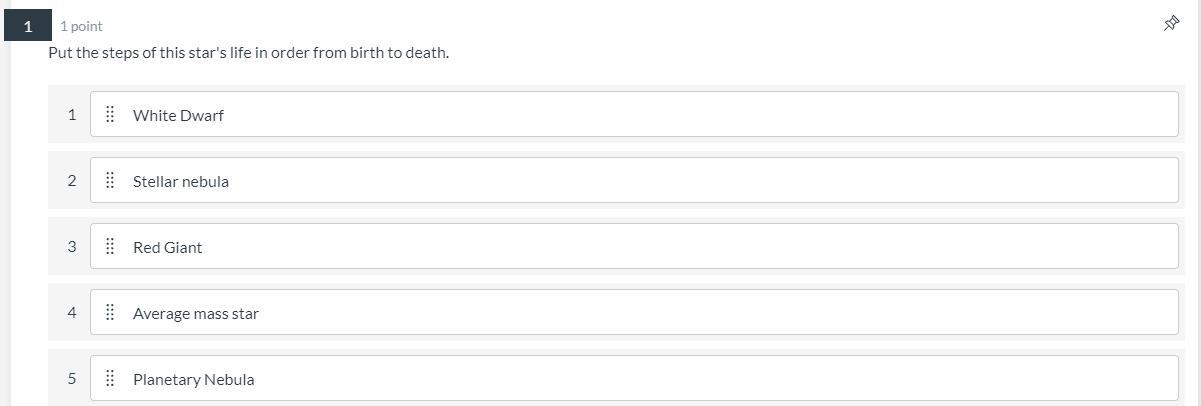Click the drag handle beside Stellar nebula

pos(110,181)
